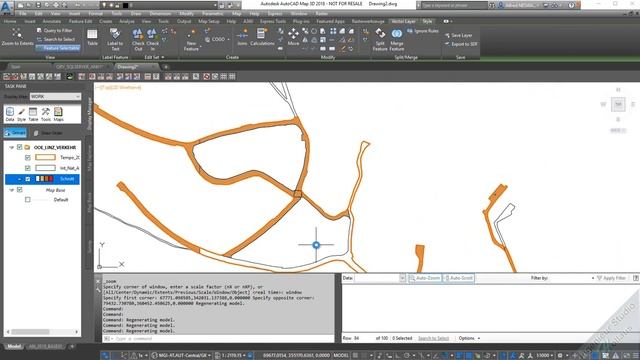This screenshot has width=640, height=360.
Task: Switch to the Drawing2 document tab
Action: point(136,67)
